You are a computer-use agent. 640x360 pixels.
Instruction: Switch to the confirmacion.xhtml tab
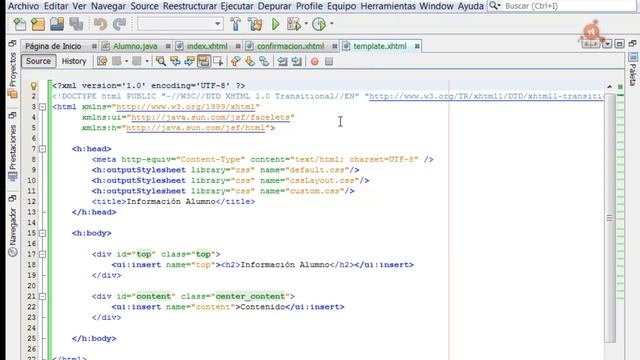point(290,46)
